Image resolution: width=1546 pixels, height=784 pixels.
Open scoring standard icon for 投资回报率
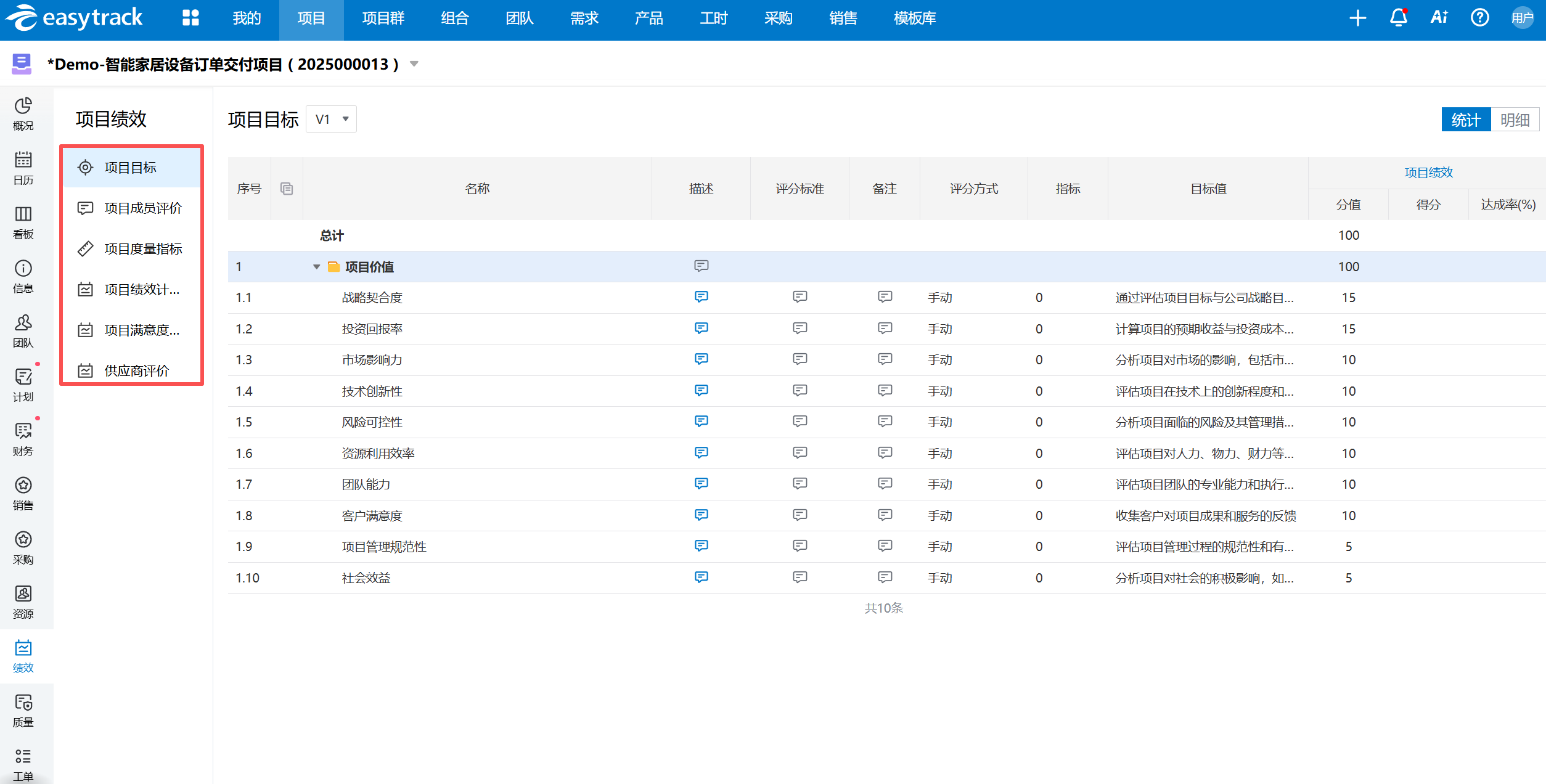[x=800, y=329]
